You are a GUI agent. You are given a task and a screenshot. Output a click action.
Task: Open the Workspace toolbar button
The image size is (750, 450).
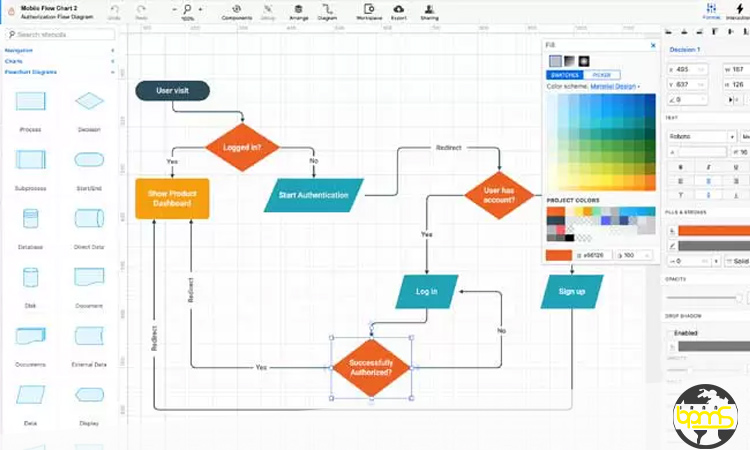tap(369, 10)
